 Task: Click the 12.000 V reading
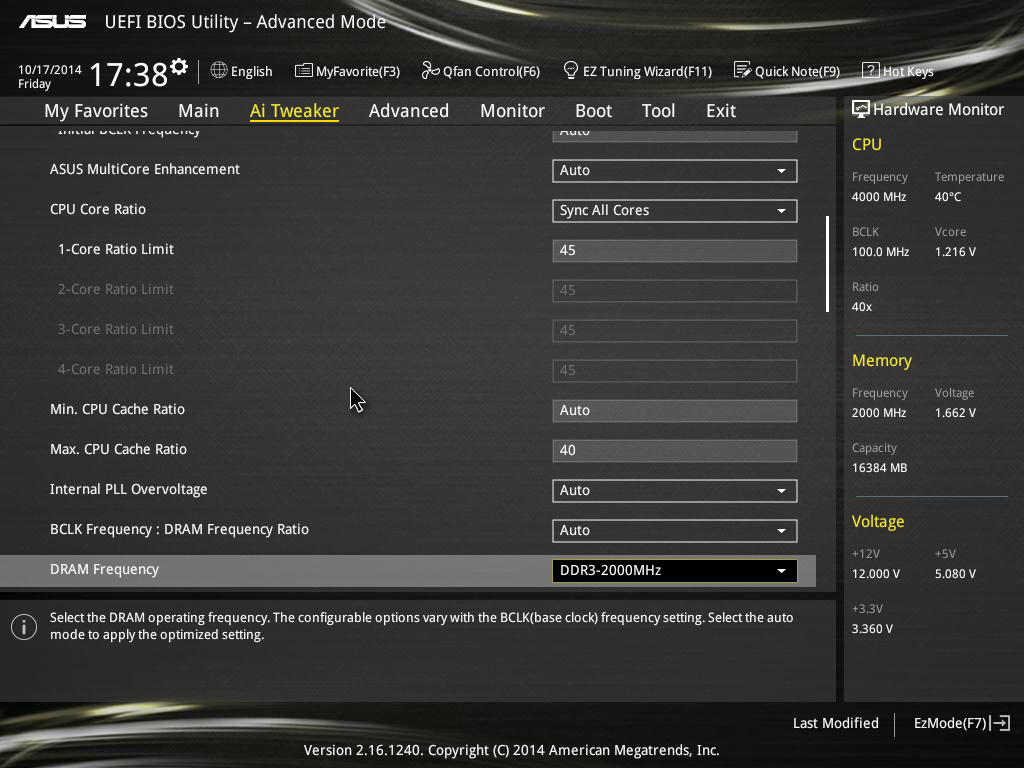coord(876,573)
